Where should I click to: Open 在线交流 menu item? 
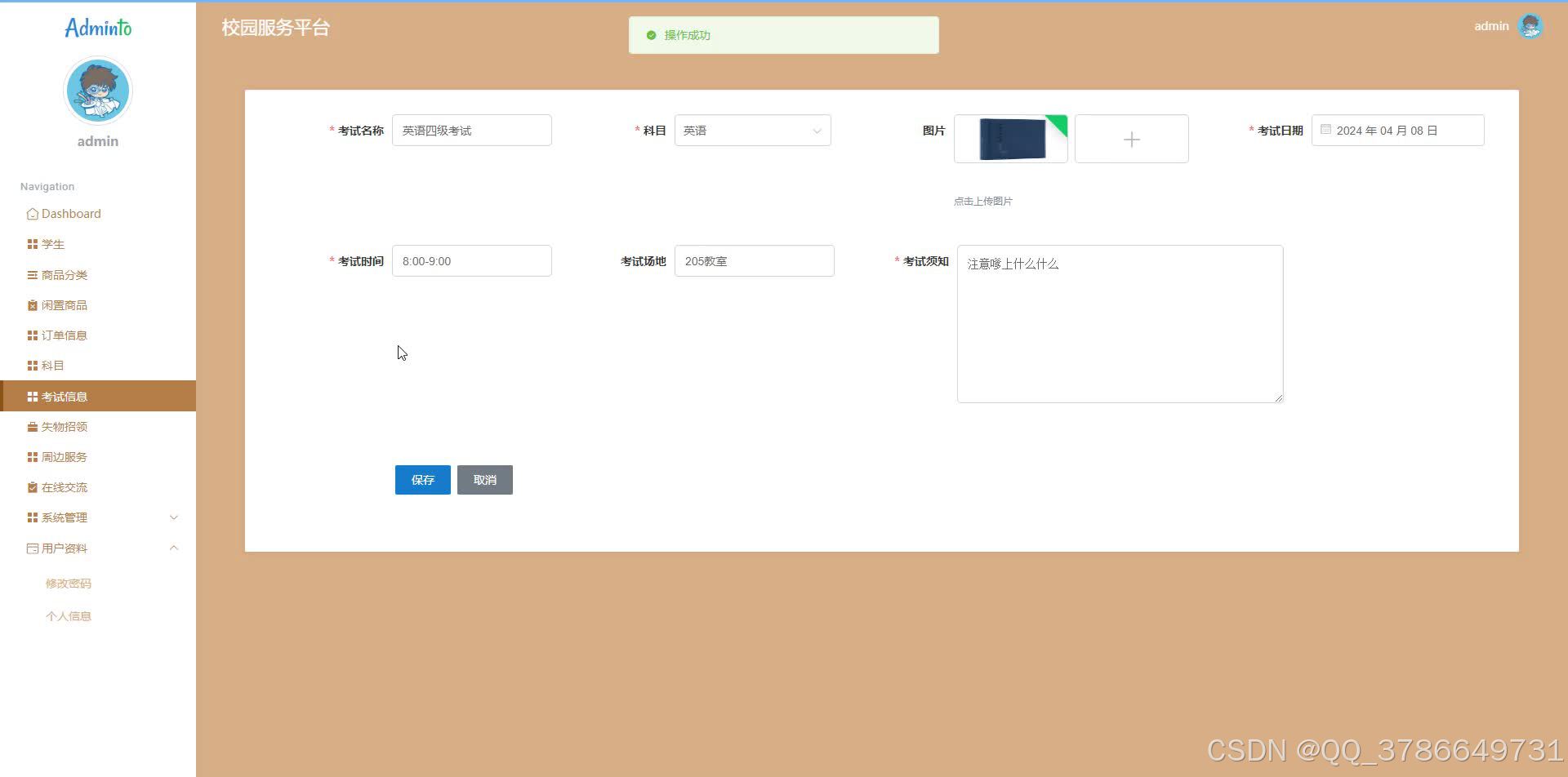click(98, 487)
